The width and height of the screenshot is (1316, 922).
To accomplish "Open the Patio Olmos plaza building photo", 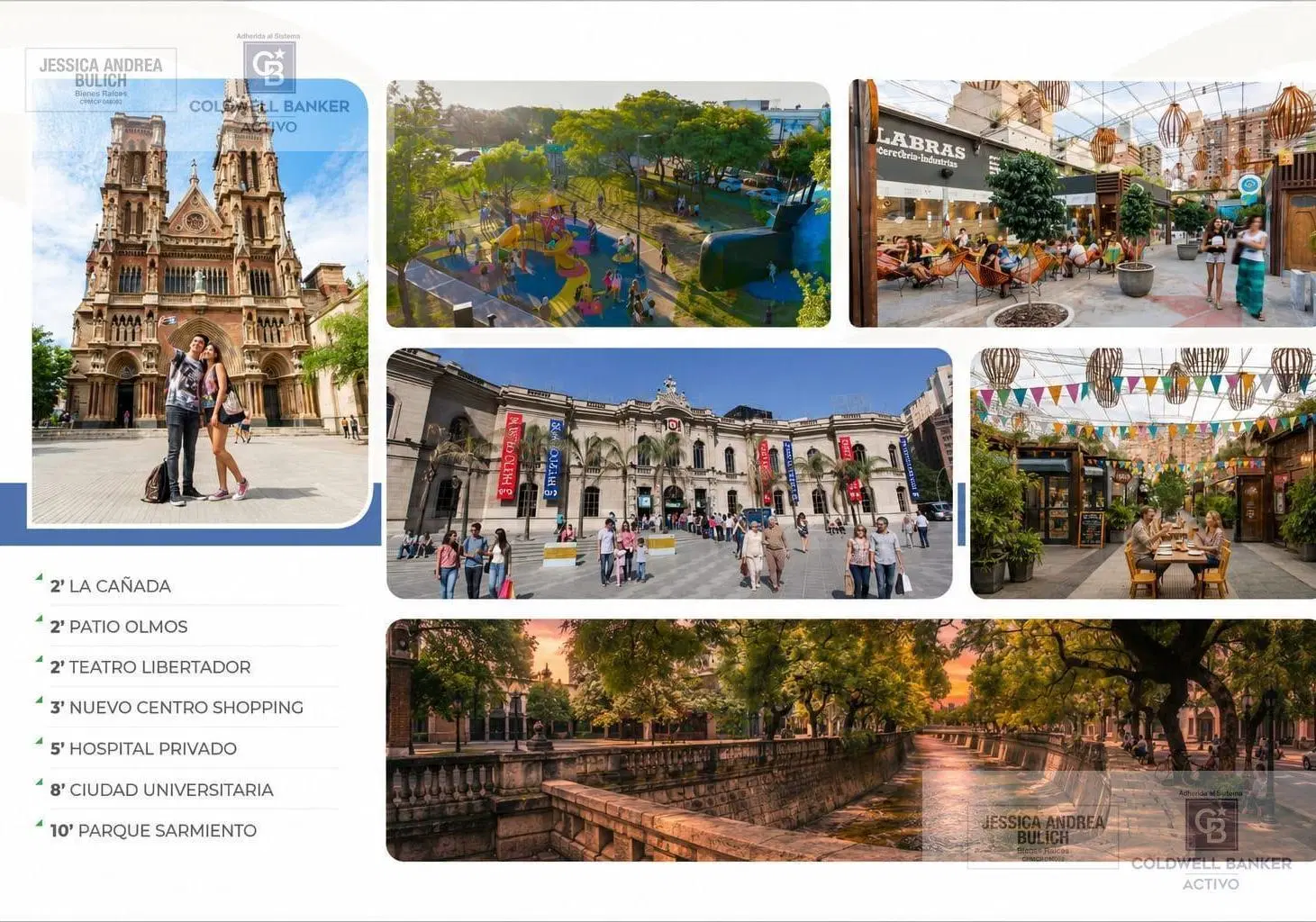I will click(669, 474).
